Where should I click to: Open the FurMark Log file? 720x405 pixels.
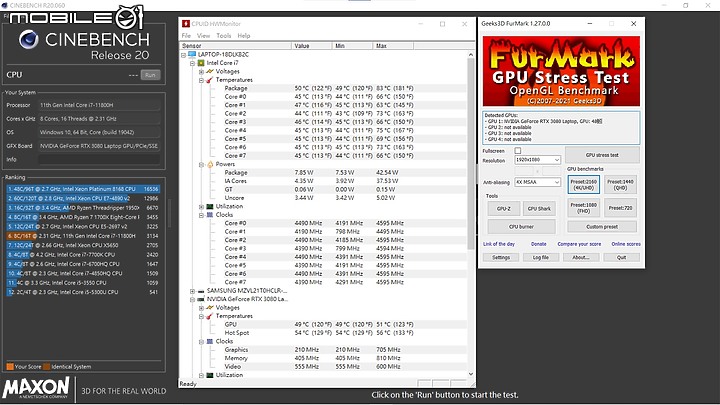540,257
